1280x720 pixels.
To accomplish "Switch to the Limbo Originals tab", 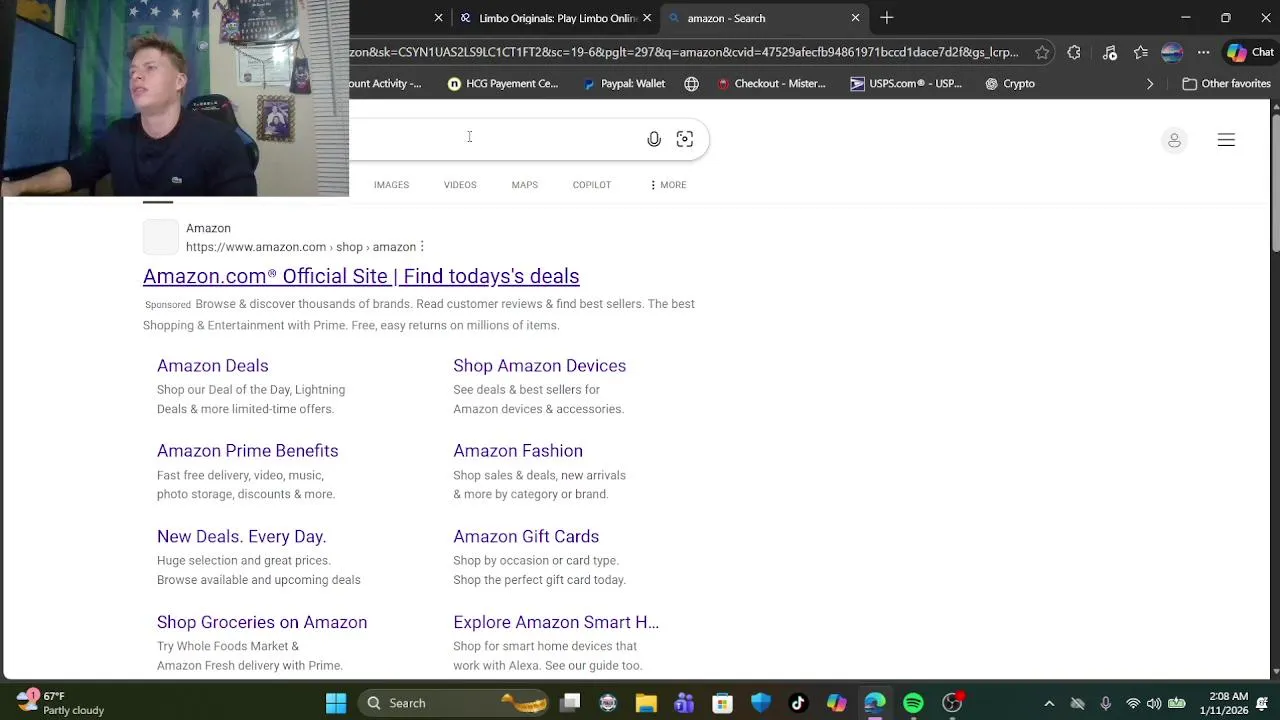I will click(x=548, y=18).
